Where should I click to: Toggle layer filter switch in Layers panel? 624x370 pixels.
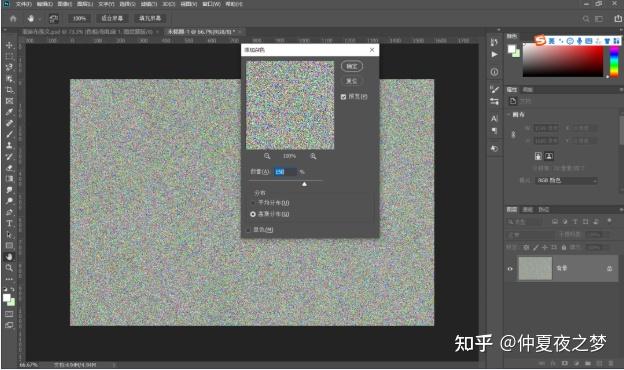[609, 221]
